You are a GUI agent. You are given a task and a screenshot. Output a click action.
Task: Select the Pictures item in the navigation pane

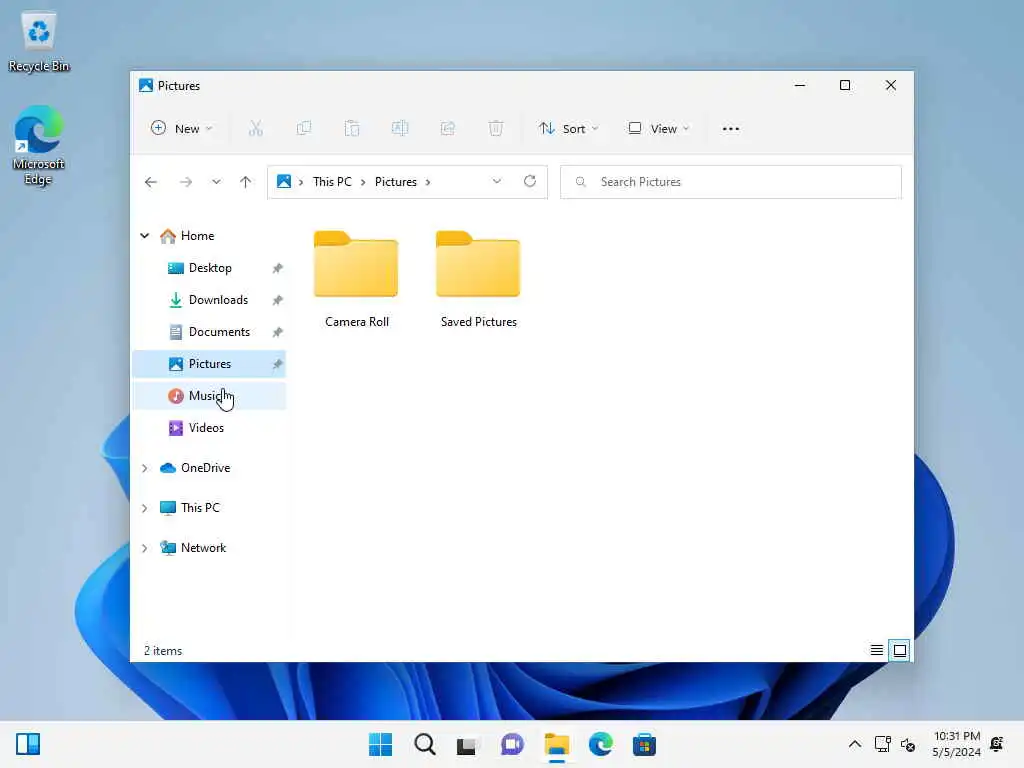pyautogui.click(x=210, y=364)
